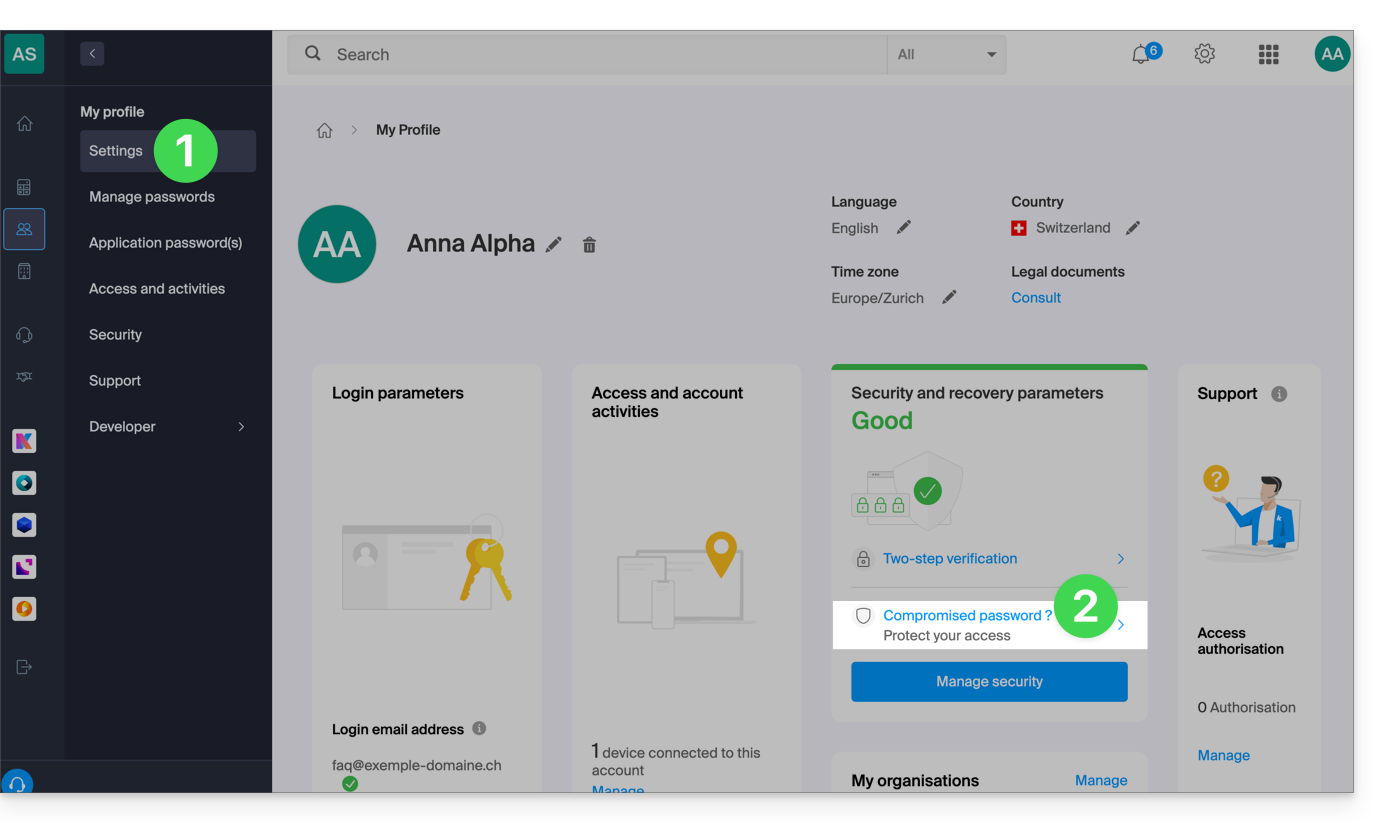Click the My profile sidebar heading
The image size is (1384, 823).
tap(112, 112)
